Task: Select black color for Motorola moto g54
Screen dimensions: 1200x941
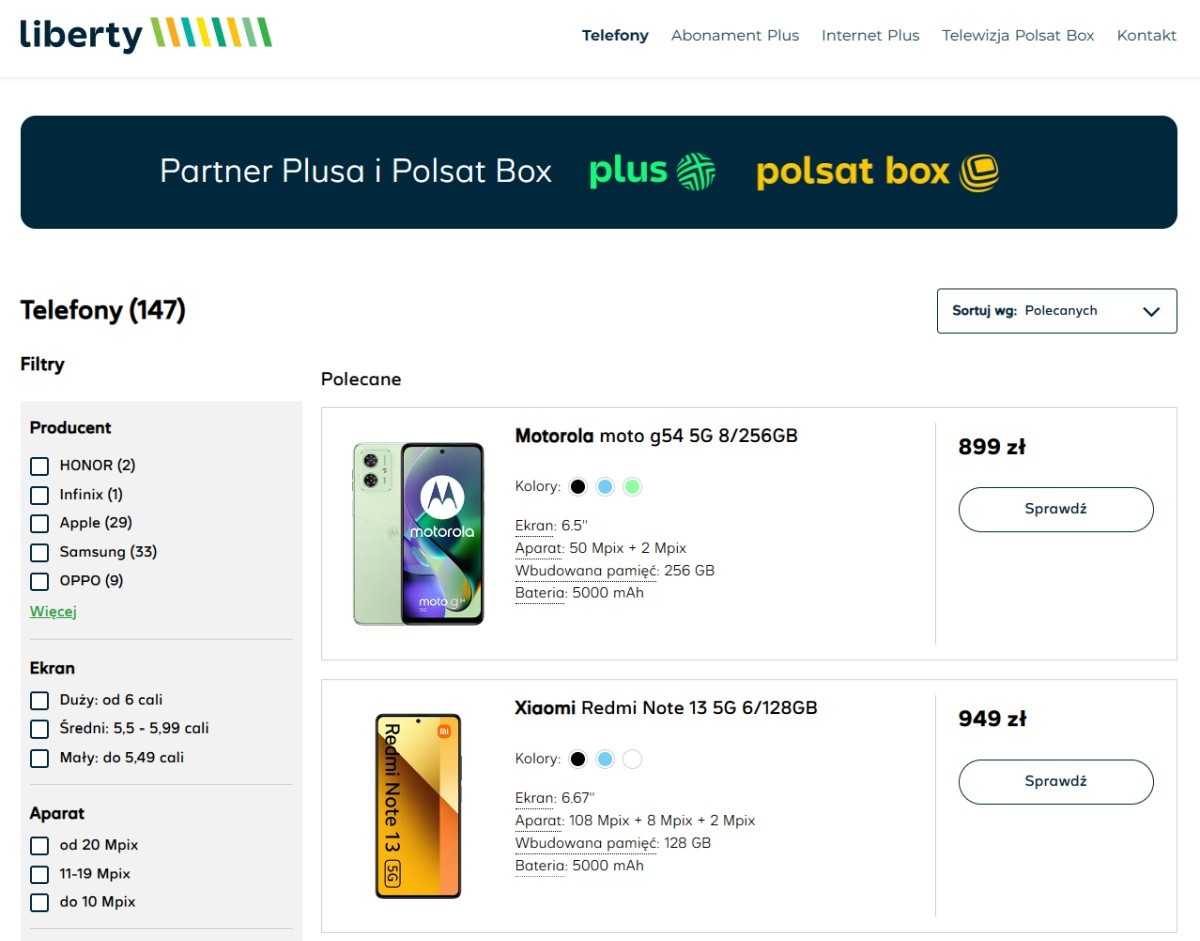Action: (578, 487)
